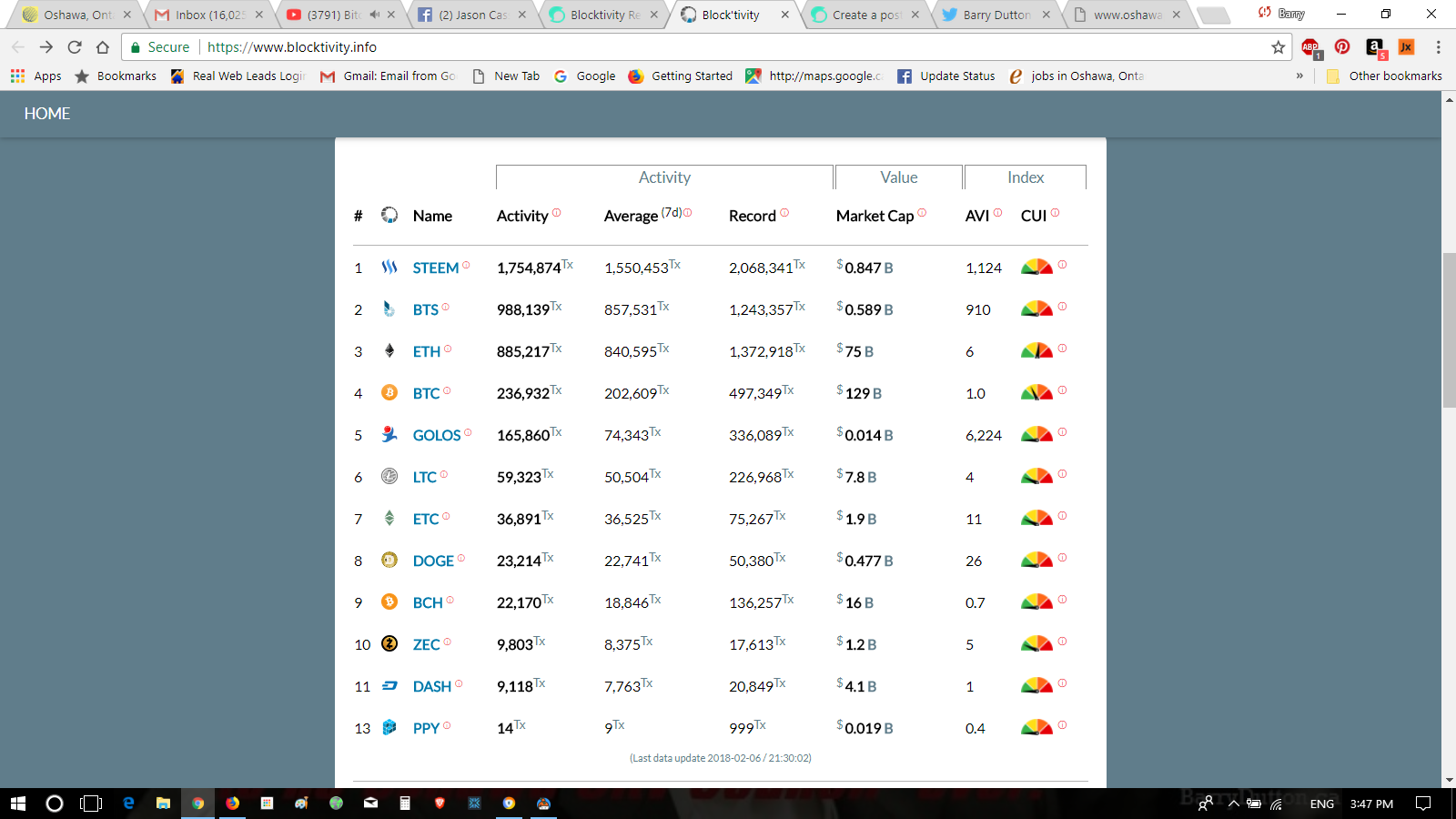Screen dimensions: 1456x819
Task: Switch to the Oshawa tab
Action: click(77, 15)
